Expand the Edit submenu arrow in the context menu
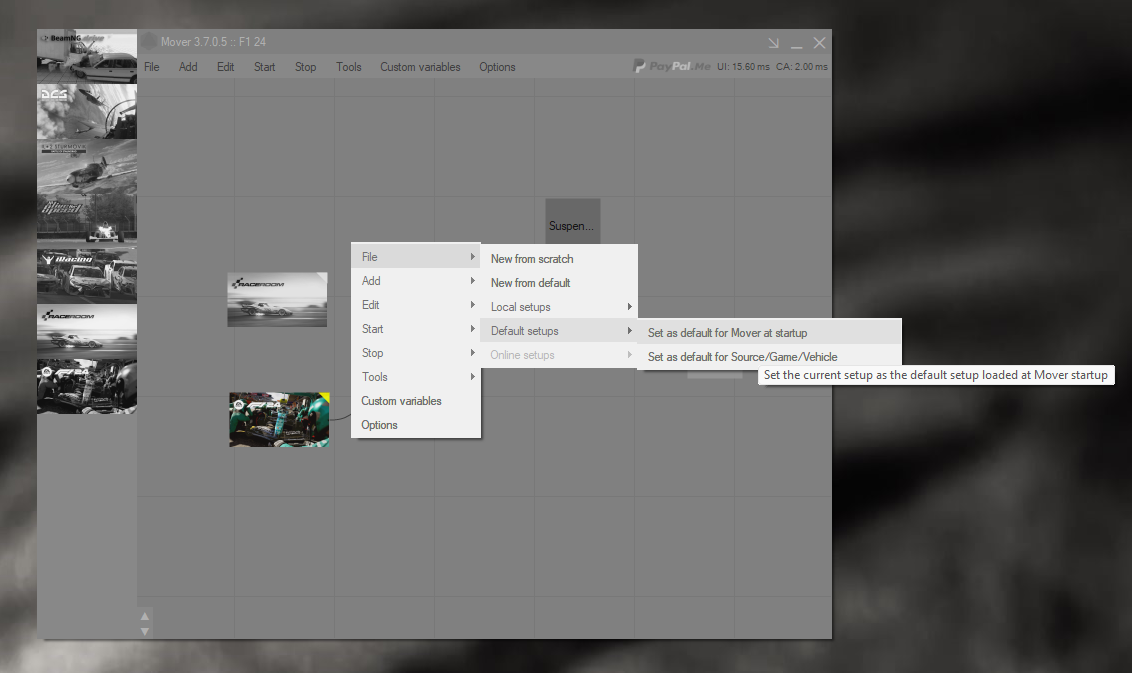 472,305
